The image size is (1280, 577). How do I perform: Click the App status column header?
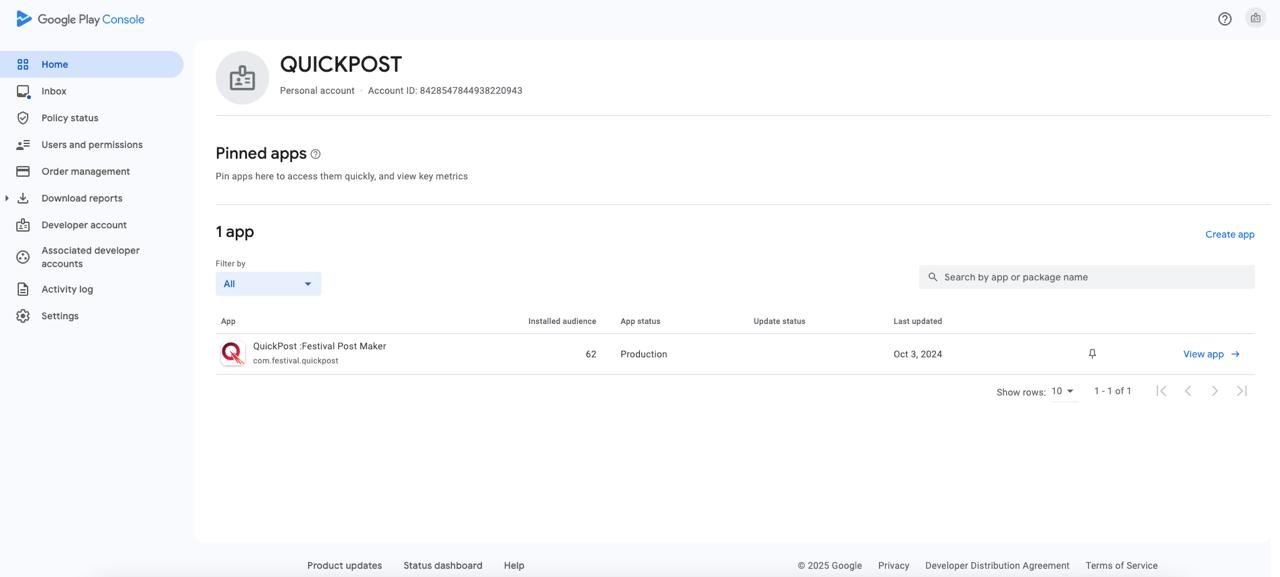640,321
